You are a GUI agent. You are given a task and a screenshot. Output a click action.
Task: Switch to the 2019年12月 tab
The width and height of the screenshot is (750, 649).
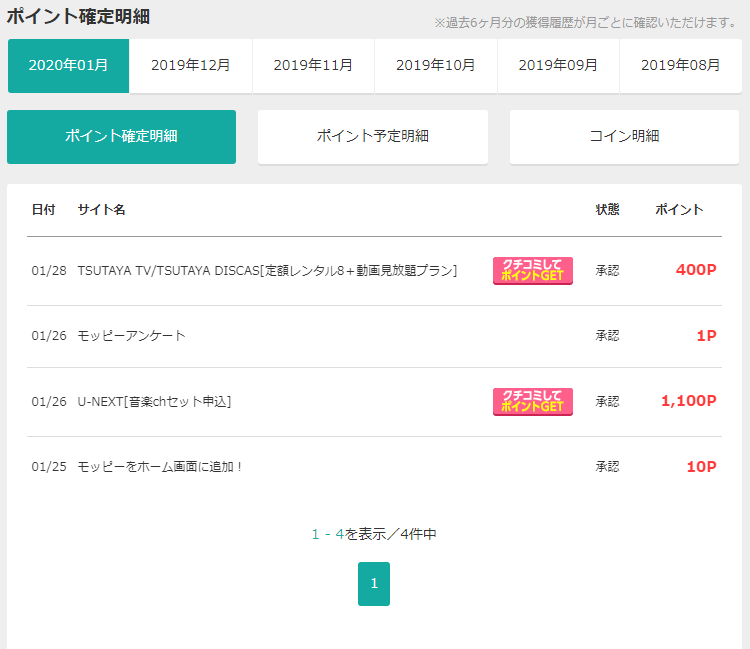[191, 66]
